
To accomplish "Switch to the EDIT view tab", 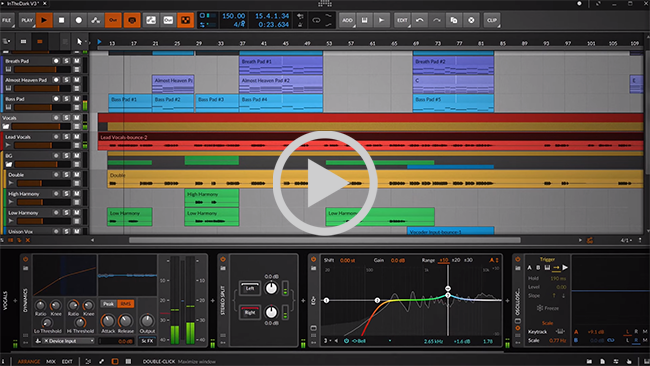I will (x=67, y=361).
